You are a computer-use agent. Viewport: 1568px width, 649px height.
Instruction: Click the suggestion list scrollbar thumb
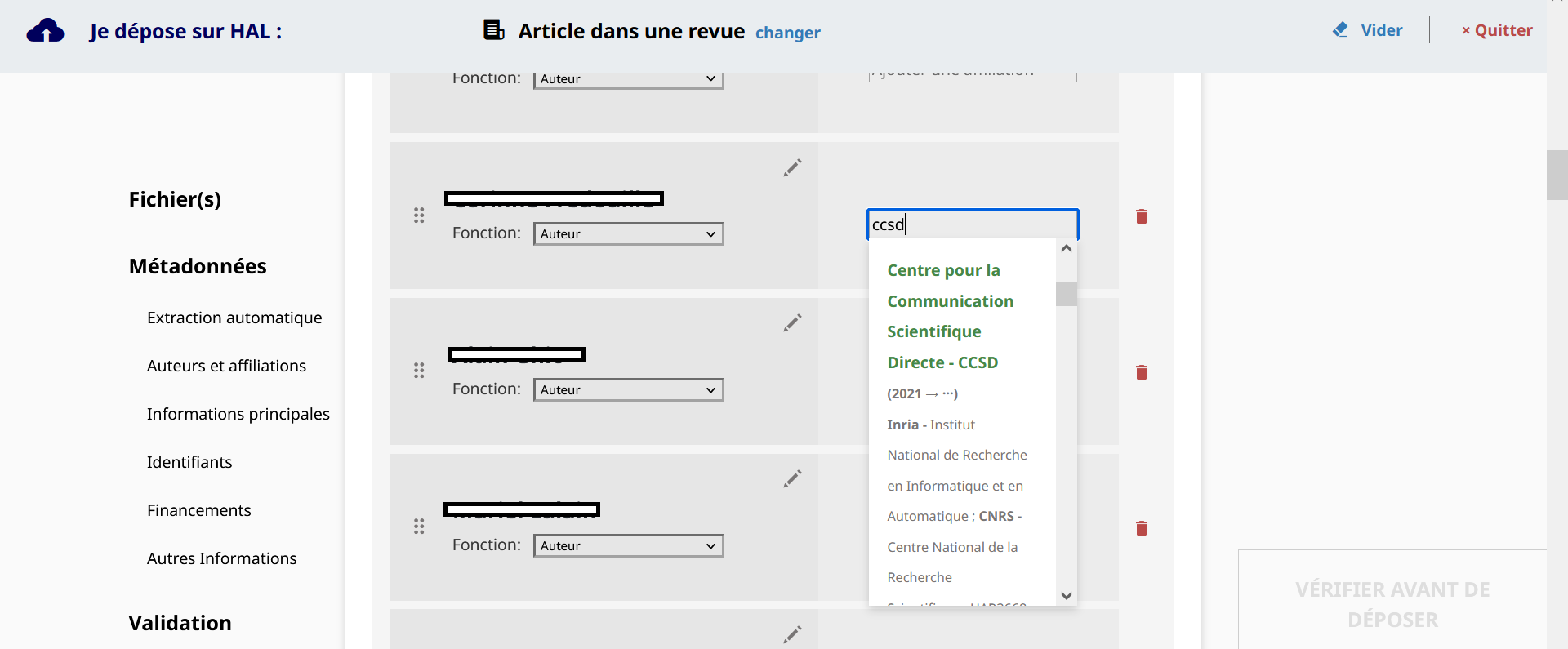(1066, 294)
